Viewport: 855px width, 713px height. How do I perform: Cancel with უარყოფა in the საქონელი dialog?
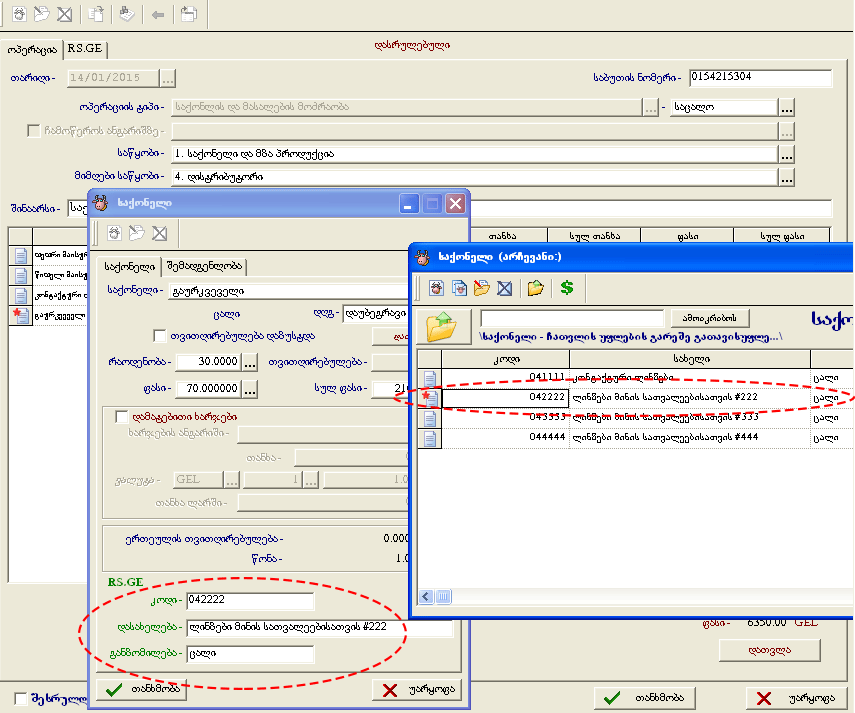417,690
